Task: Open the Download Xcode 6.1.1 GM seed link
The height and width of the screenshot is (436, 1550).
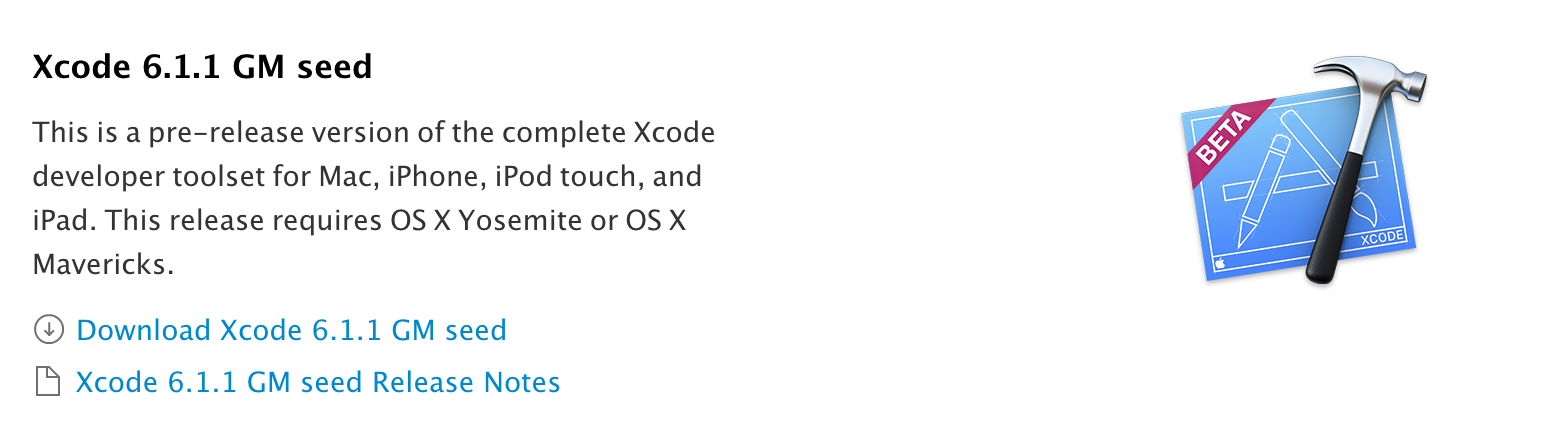Action: (291, 329)
